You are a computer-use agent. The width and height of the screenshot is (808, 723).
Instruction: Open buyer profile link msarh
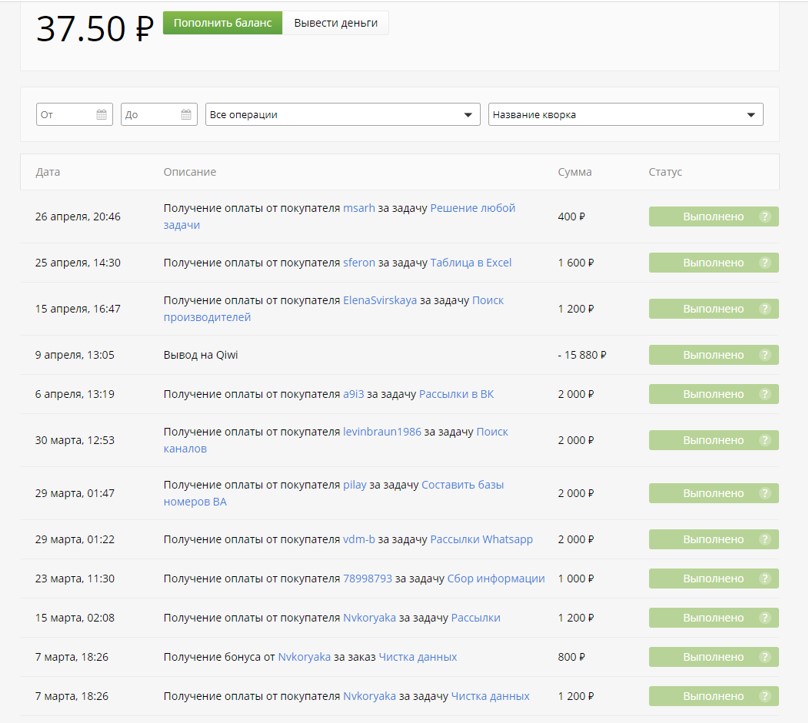(359, 208)
